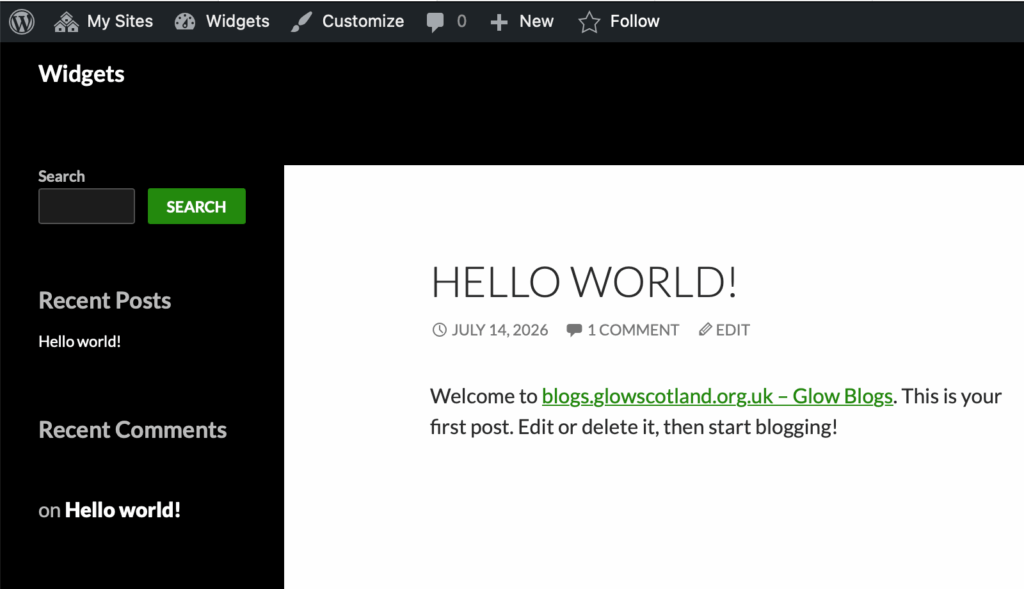1024x589 pixels.
Task: Click the Recent Comments widget heading
Action: (133, 430)
